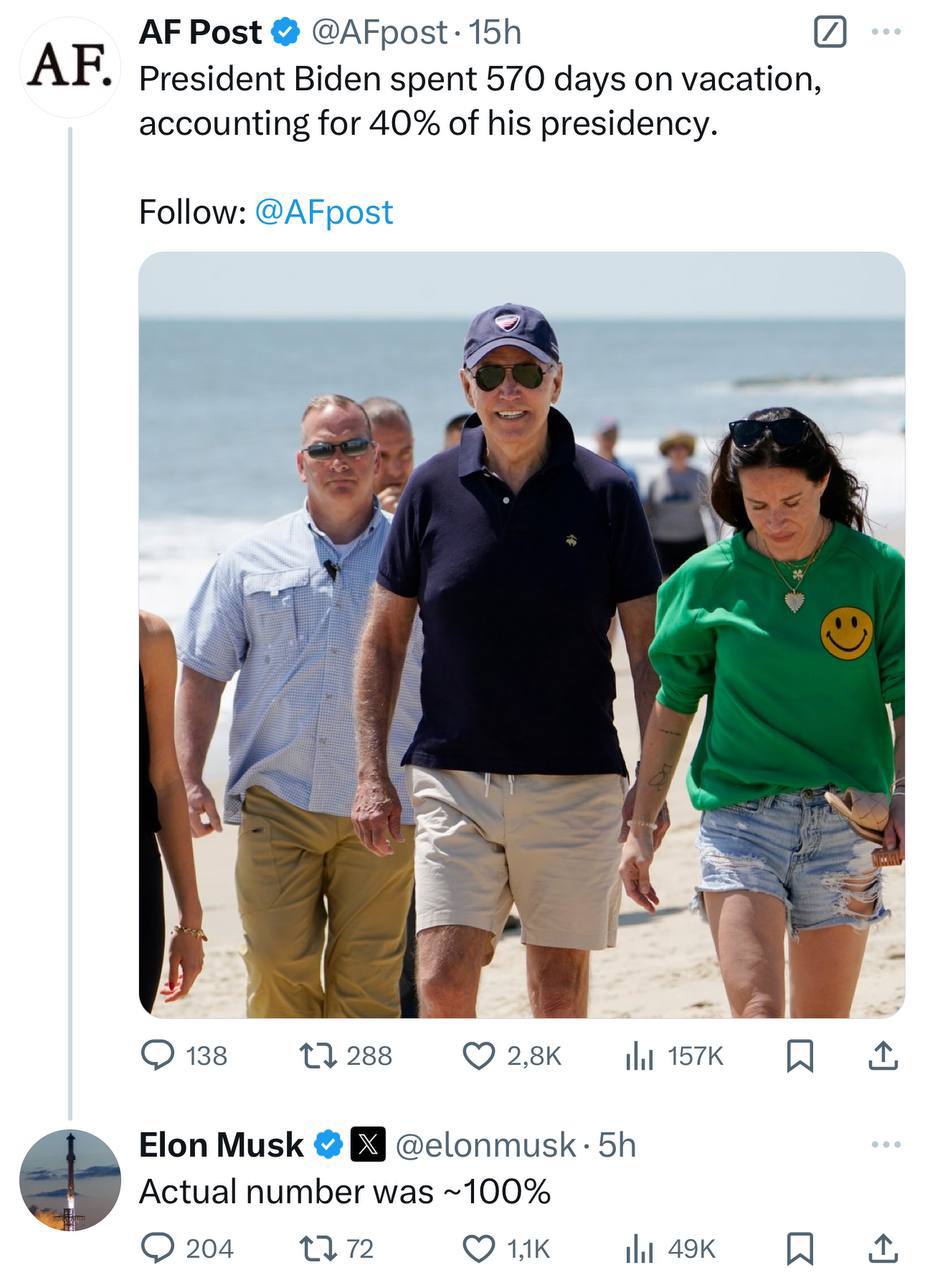Open more options for AF Post tweet
925x1280 pixels.
click(885, 33)
